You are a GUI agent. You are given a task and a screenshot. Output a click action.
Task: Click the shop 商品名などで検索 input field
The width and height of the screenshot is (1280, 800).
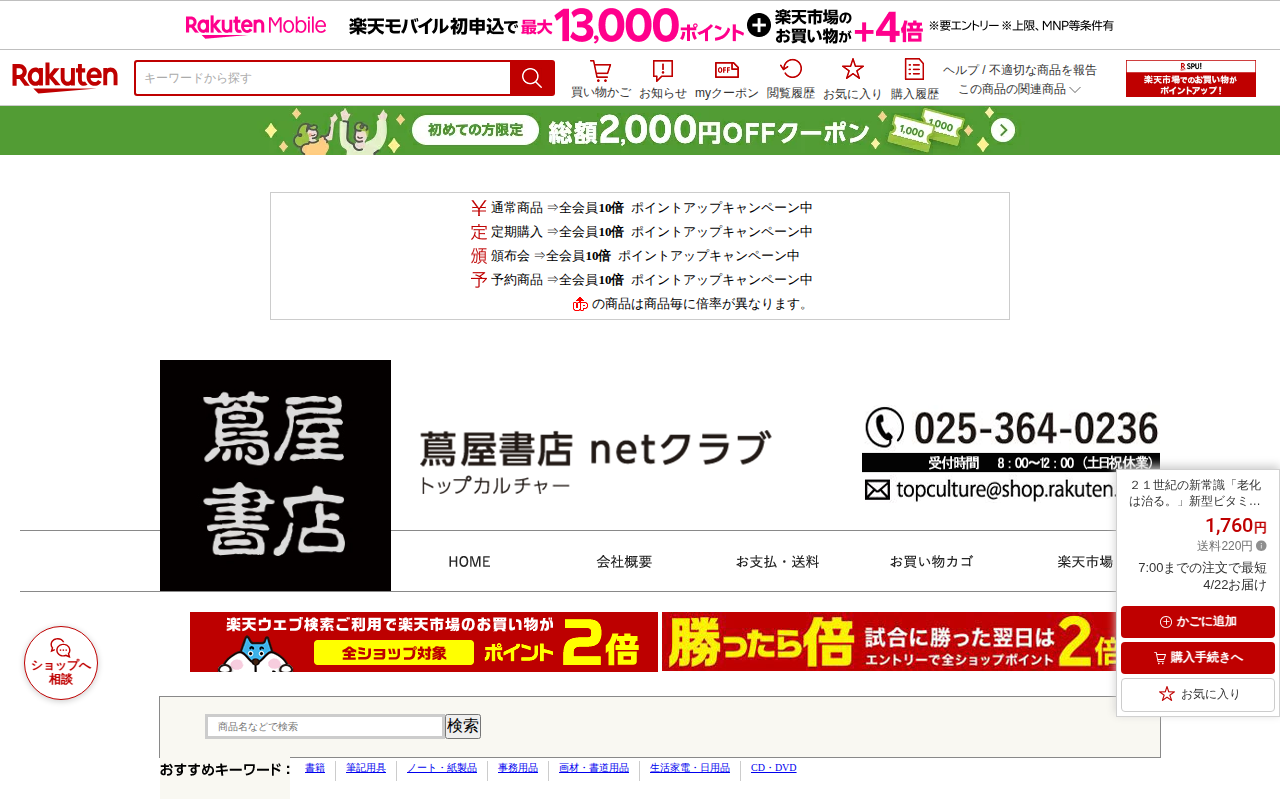click(x=325, y=727)
